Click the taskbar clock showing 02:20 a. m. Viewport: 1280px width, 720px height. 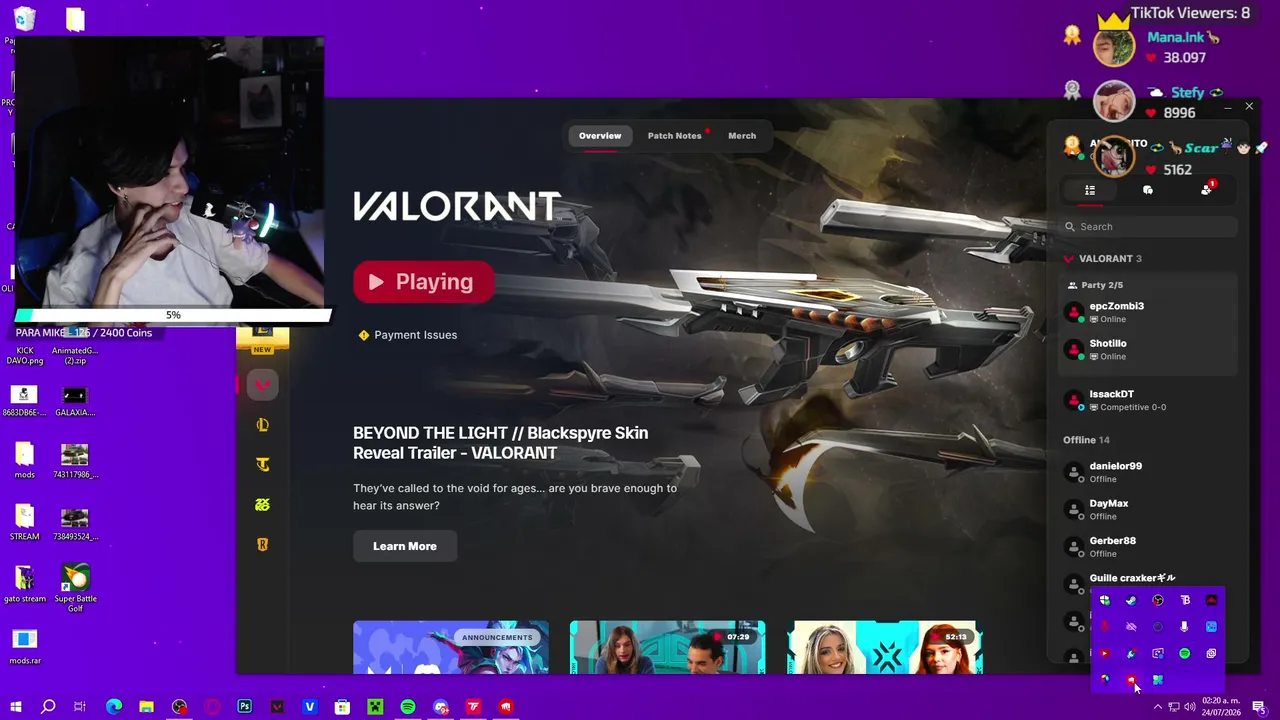(x=1221, y=707)
